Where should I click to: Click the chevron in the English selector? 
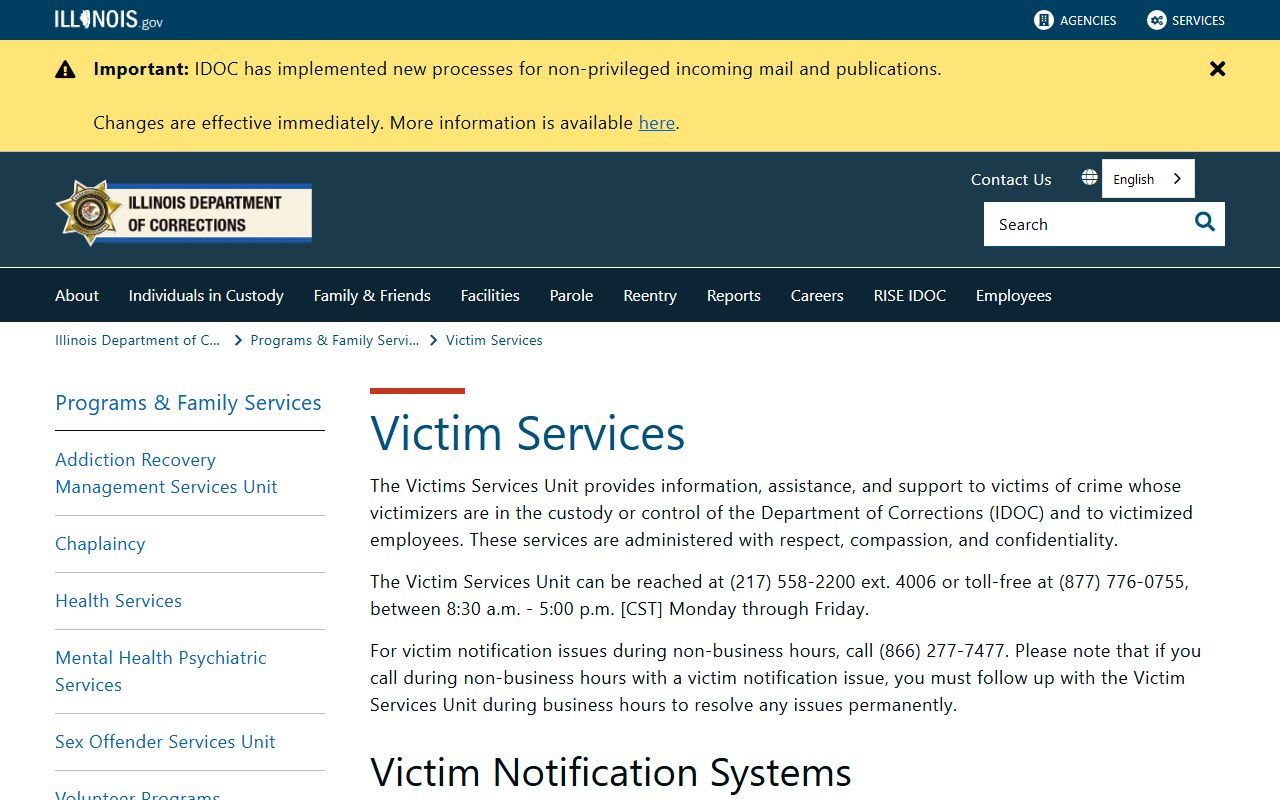pos(1177,179)
